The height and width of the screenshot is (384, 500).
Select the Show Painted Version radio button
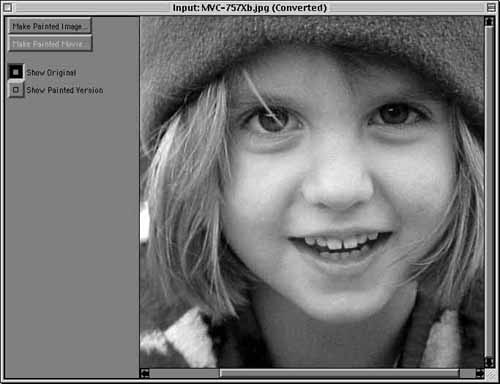point(16,89)
